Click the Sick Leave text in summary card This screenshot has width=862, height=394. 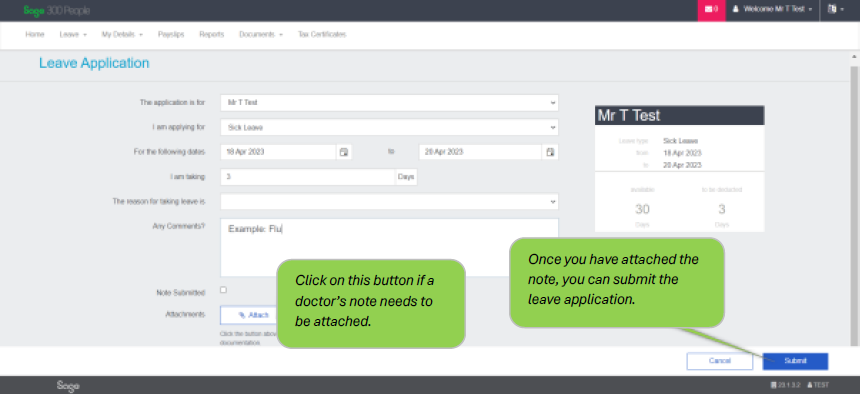(681, 141)
